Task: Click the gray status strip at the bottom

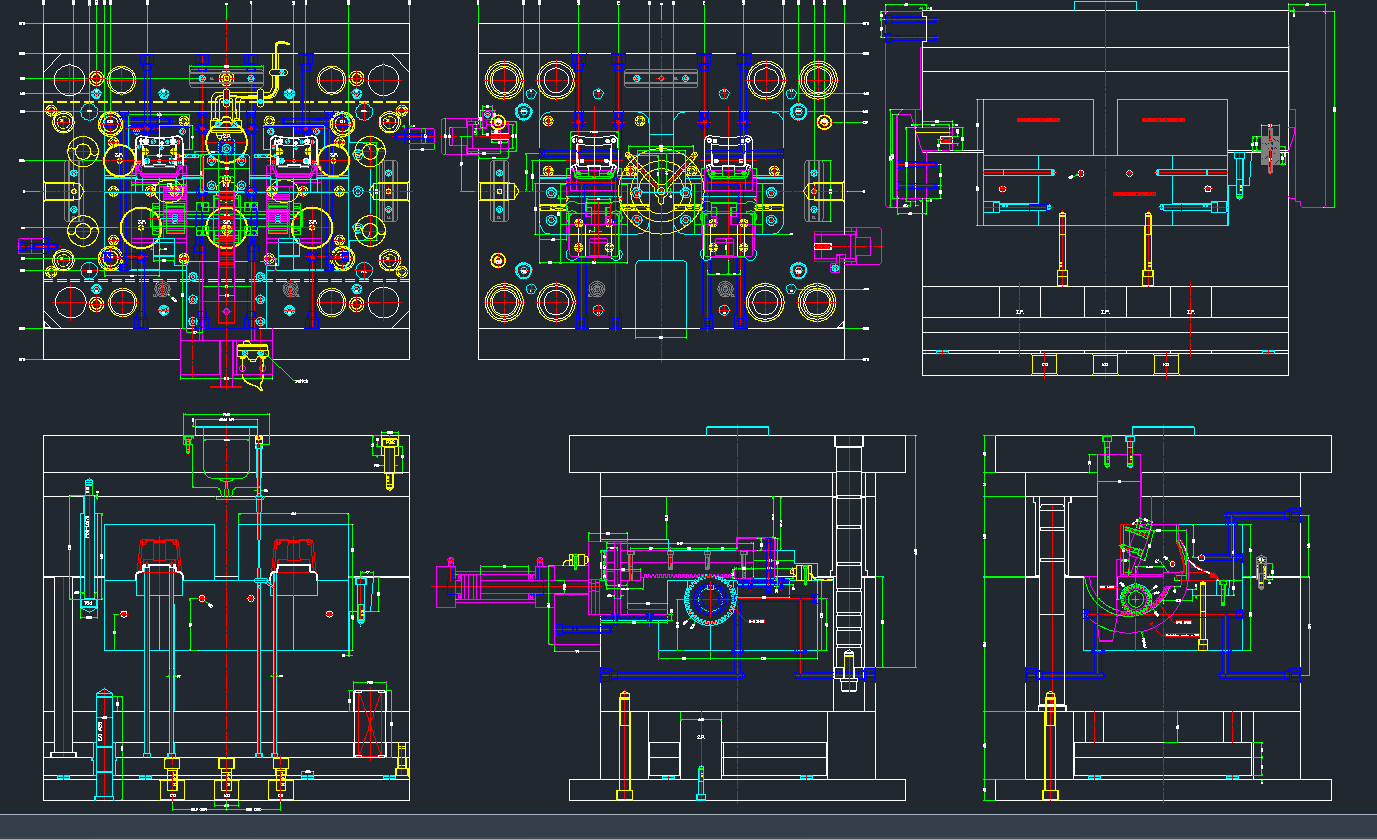Action: pos(688,827)
